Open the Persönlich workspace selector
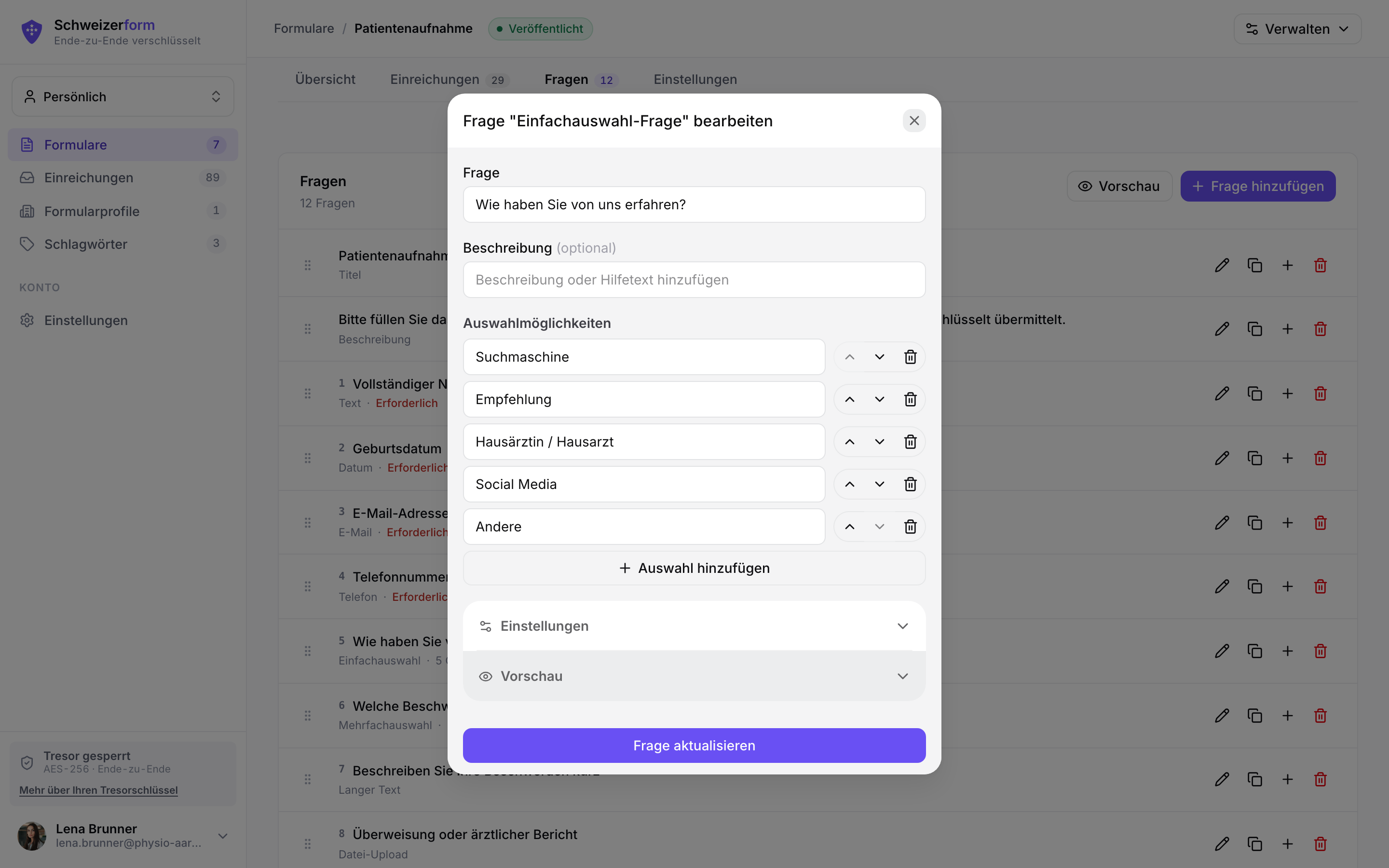Screen dimensions: 1389x868 pyautogui.click(x=123, y=96)
